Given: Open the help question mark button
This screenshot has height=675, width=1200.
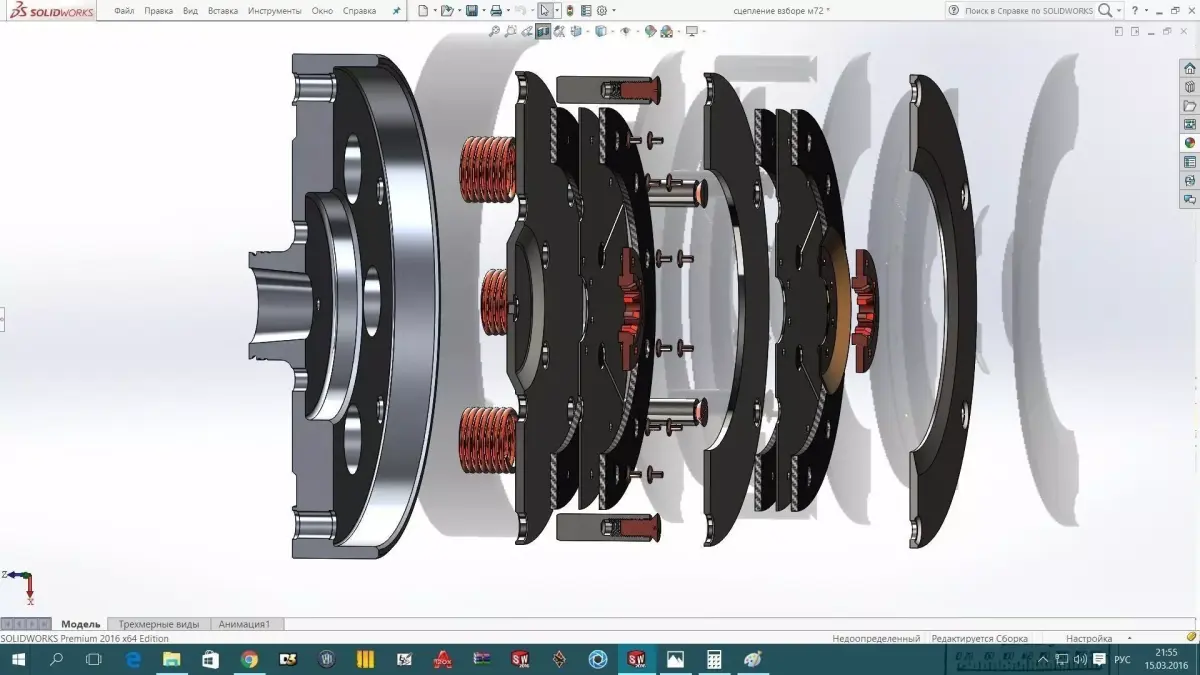Looking at the screenshot, I should pyautogui.click(x=1134, y=10).
